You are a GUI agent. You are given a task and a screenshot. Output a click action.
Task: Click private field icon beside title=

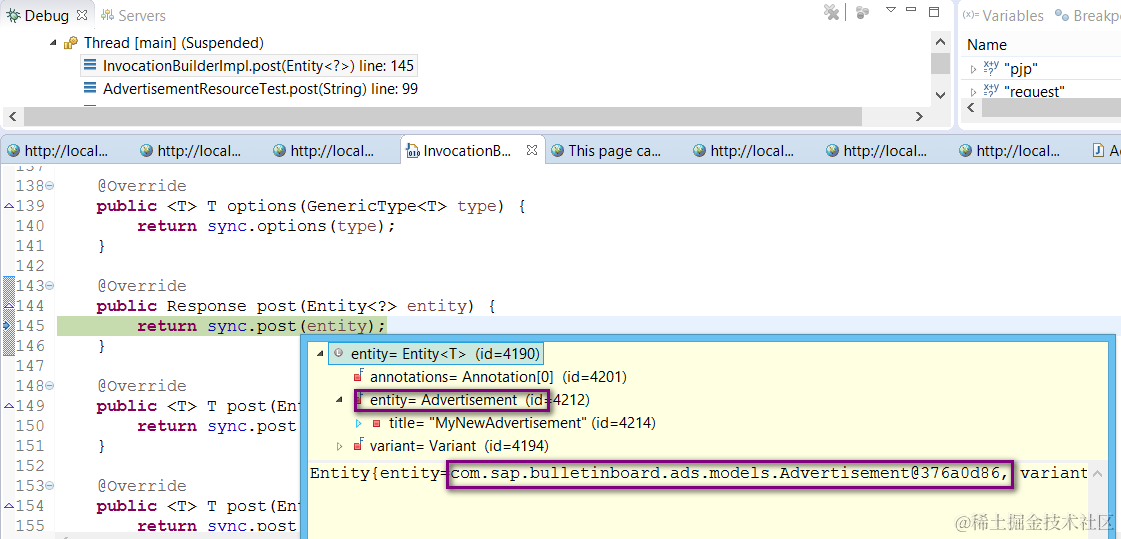click(x=377, y=423)
